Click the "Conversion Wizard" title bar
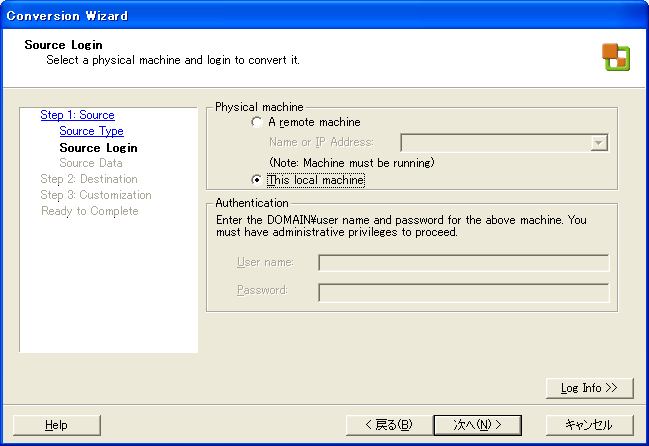Screen dimensions: 649x446 [300, 15]
